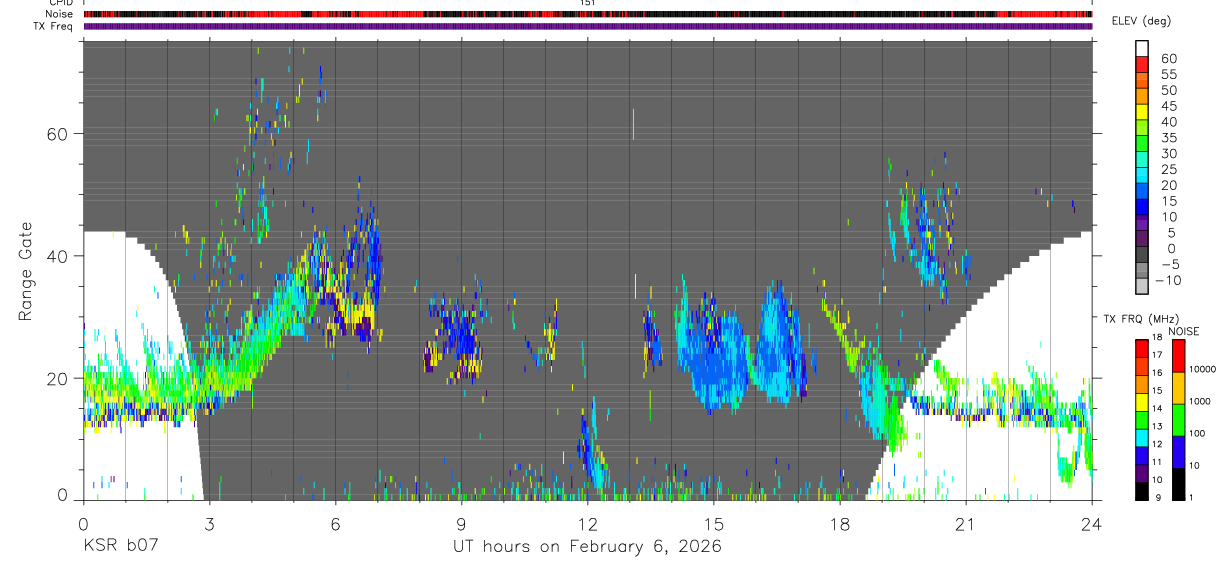Click the red 18 MHz TX frequency swatch
1228x567 pixels.
click(x=1142, y=347)
